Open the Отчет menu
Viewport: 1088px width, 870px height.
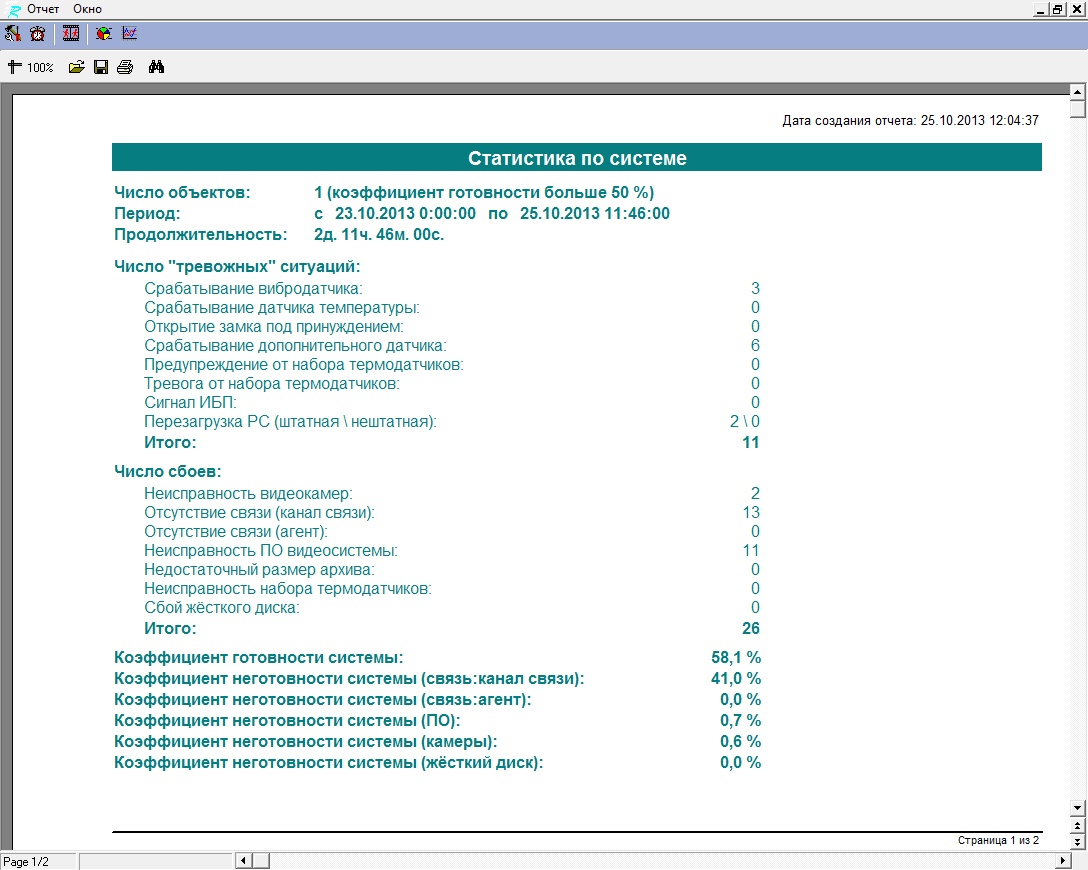43,9
